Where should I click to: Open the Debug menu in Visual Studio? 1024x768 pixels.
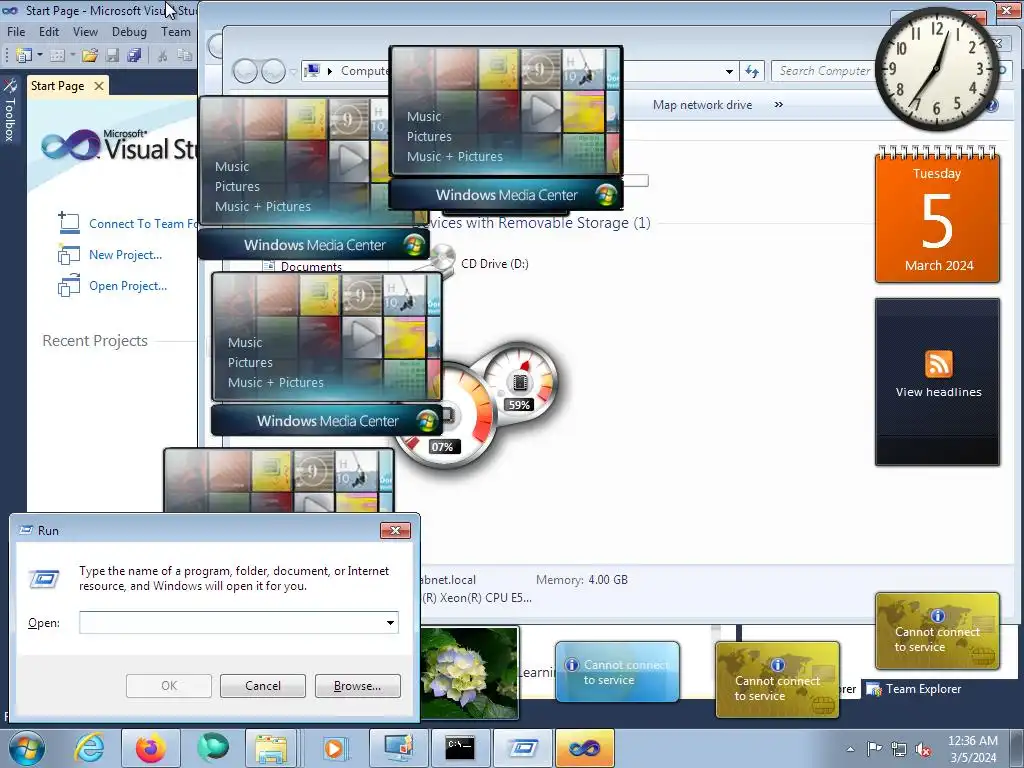click(129, 31)
